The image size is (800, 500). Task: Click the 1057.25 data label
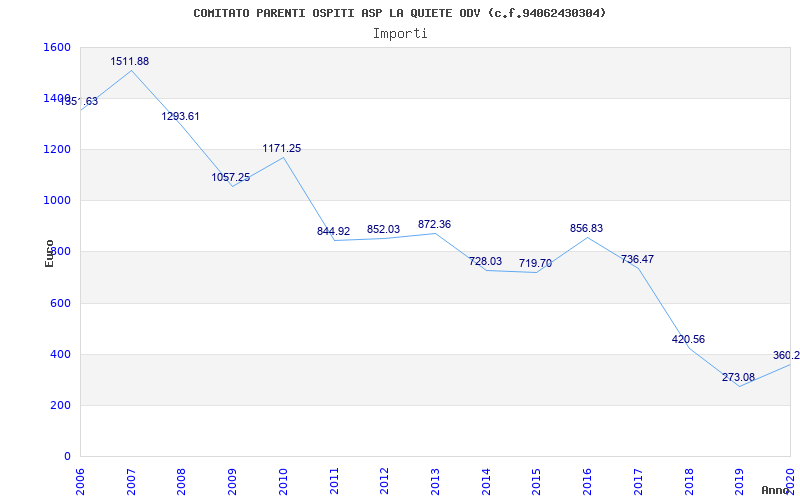(x=231, y=178)
